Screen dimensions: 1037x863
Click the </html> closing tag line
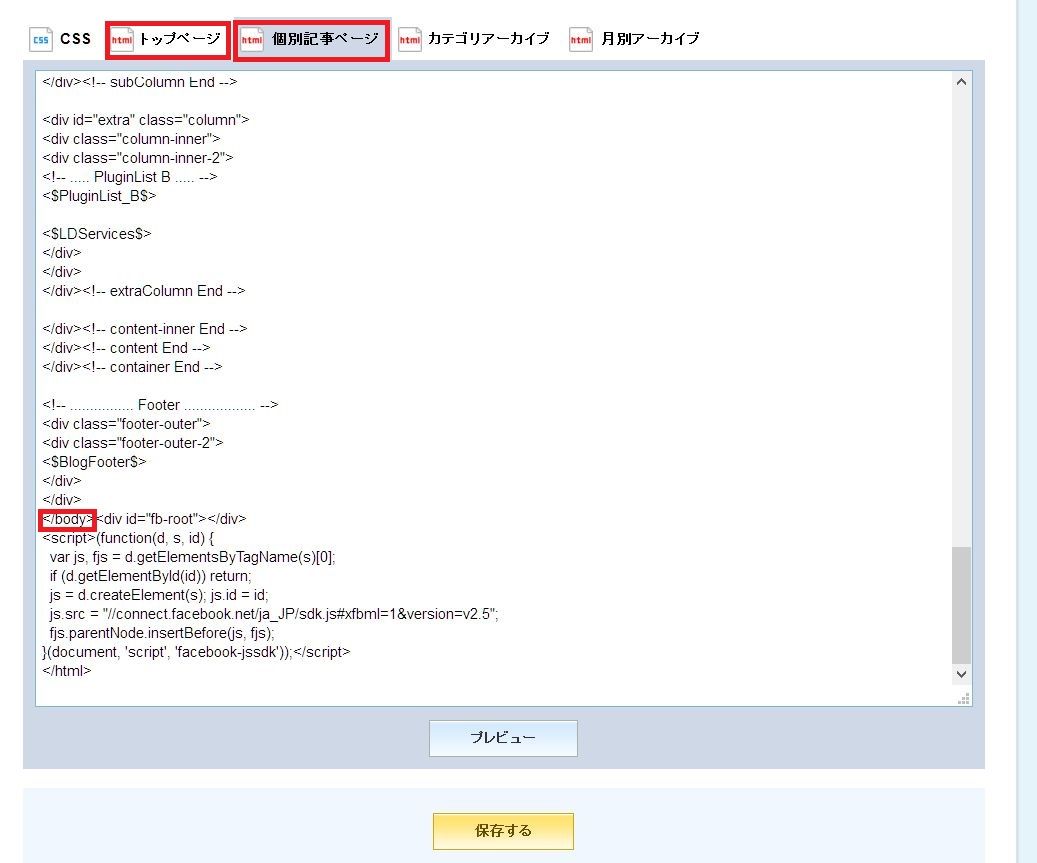67,671
